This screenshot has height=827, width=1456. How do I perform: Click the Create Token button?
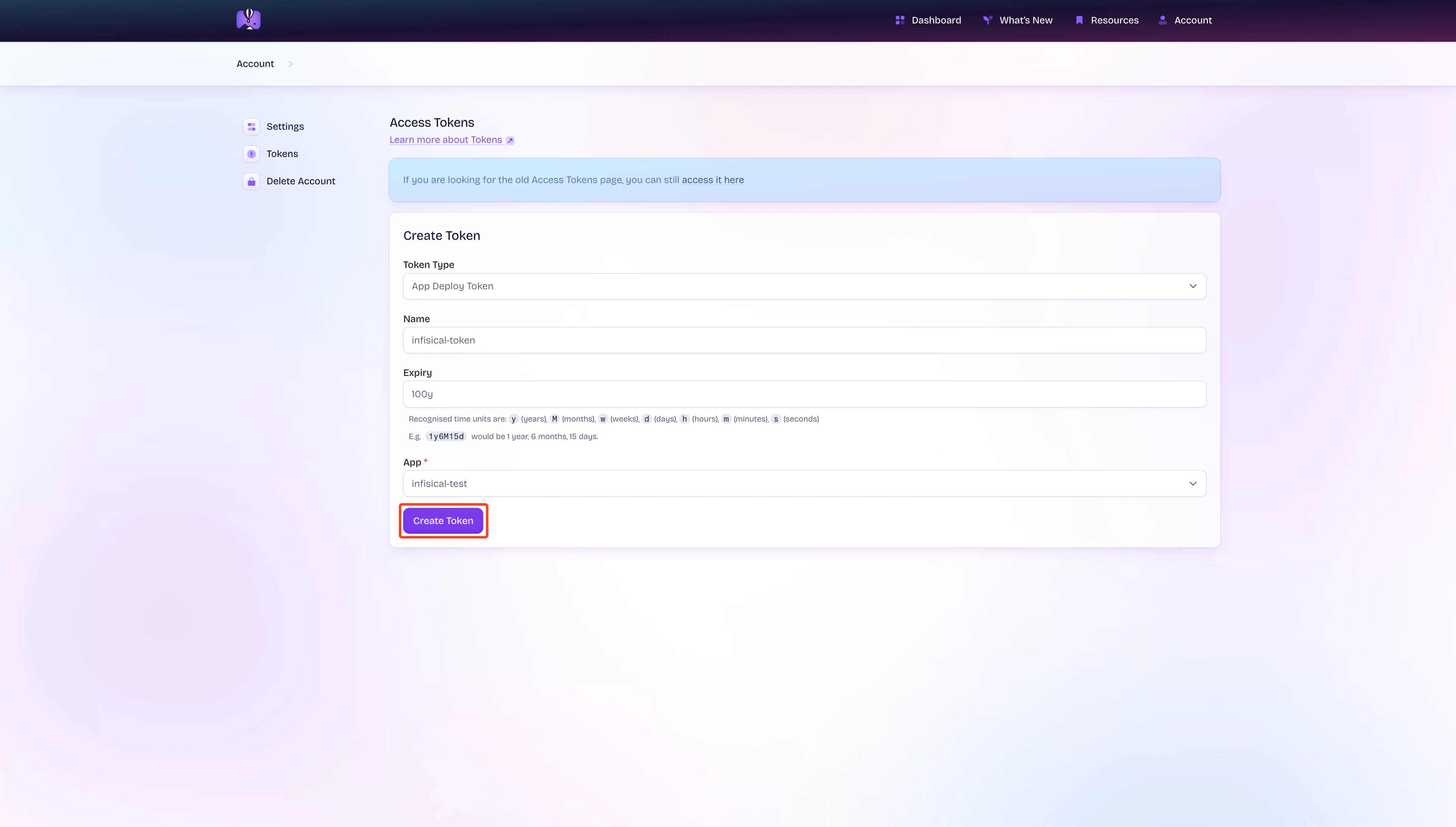tap(443, 521)
